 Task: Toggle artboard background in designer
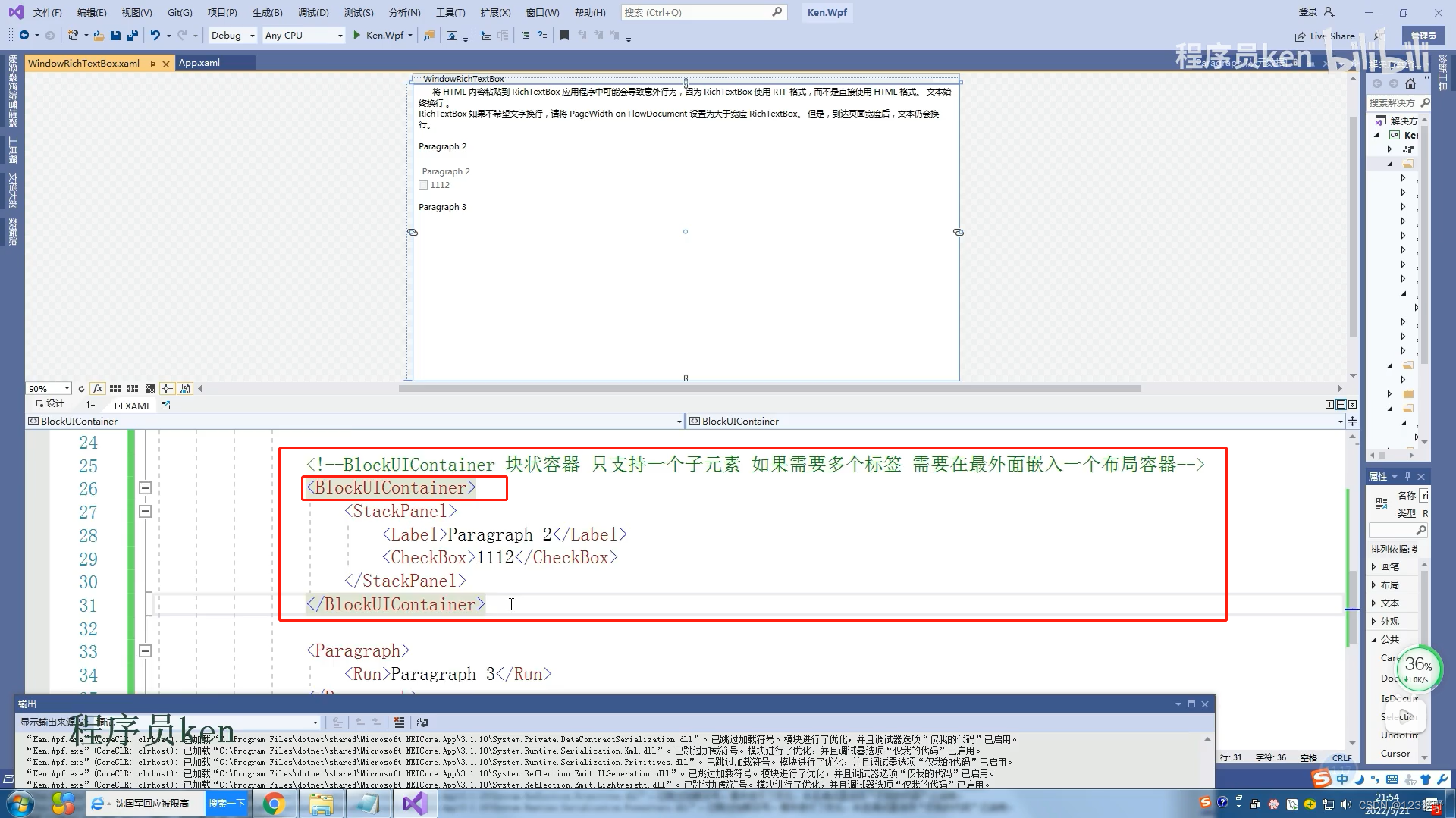pyautogui.click(x=150, y=388)
